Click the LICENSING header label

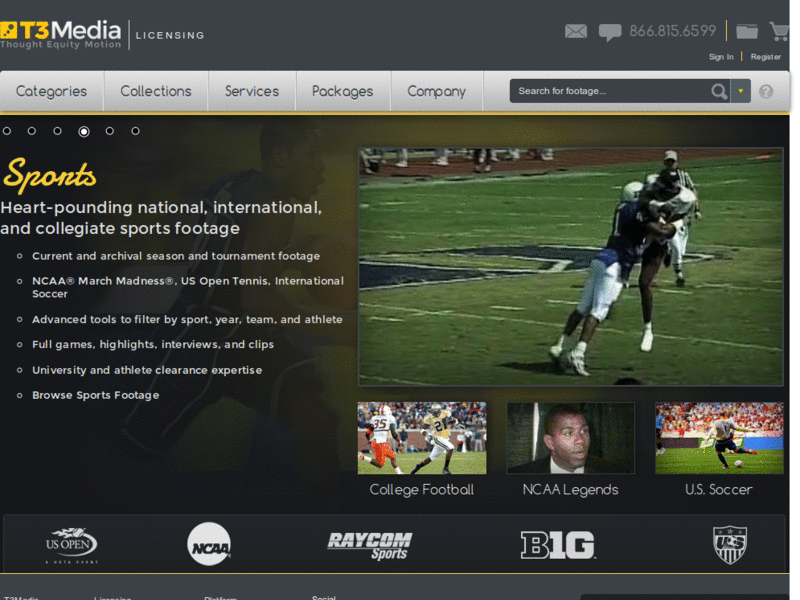click(x=170, y=35)
